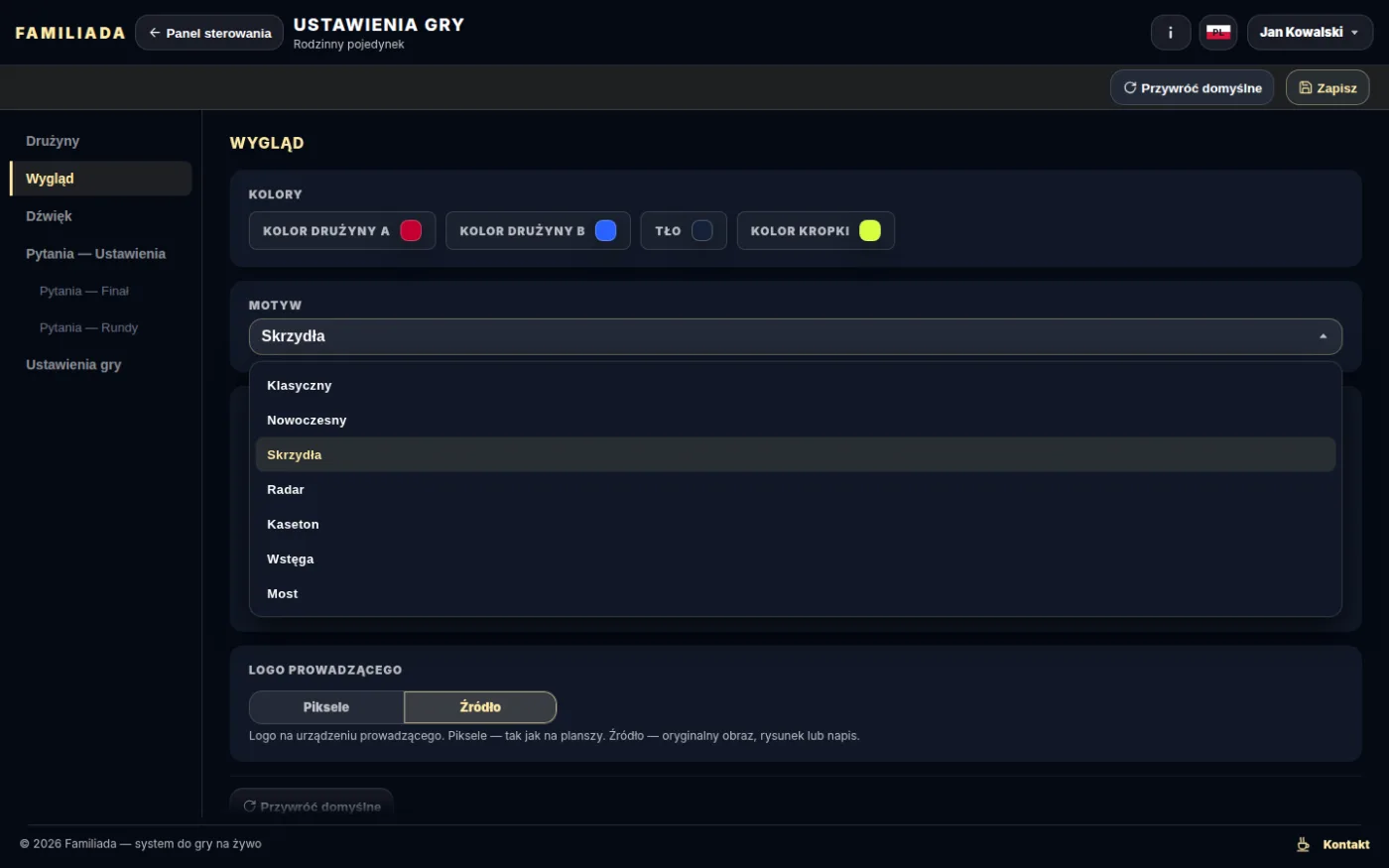Click the reset icon on top Przywróć domyślne
1389x868 pixels.
click(x=1129, y=87)
